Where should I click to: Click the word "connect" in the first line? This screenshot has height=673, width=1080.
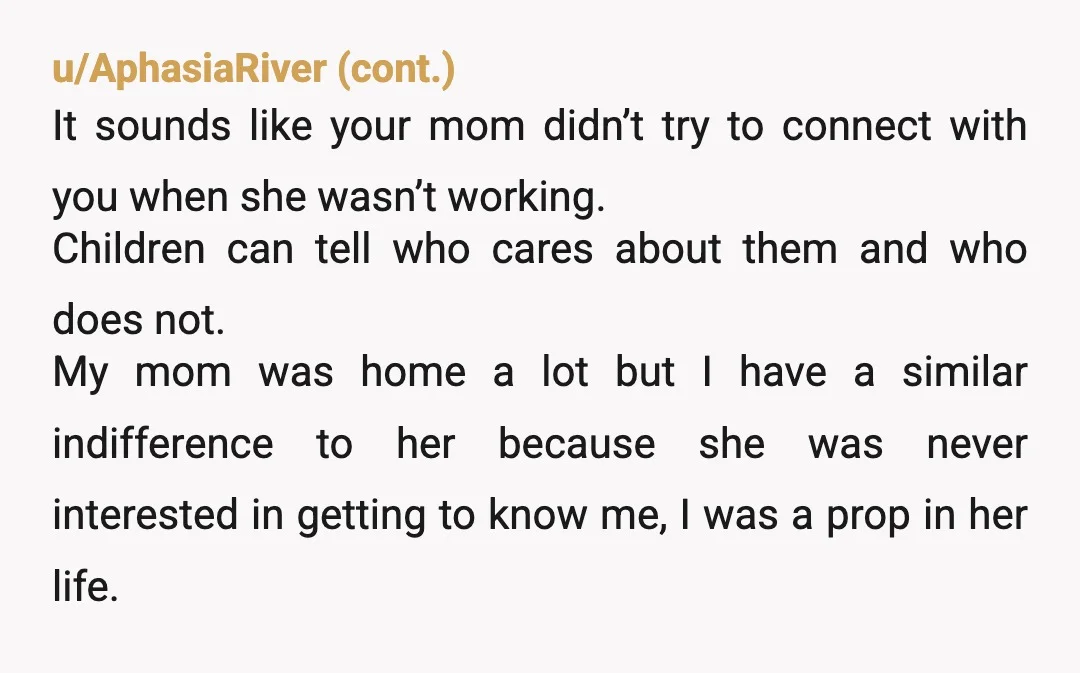856,126
